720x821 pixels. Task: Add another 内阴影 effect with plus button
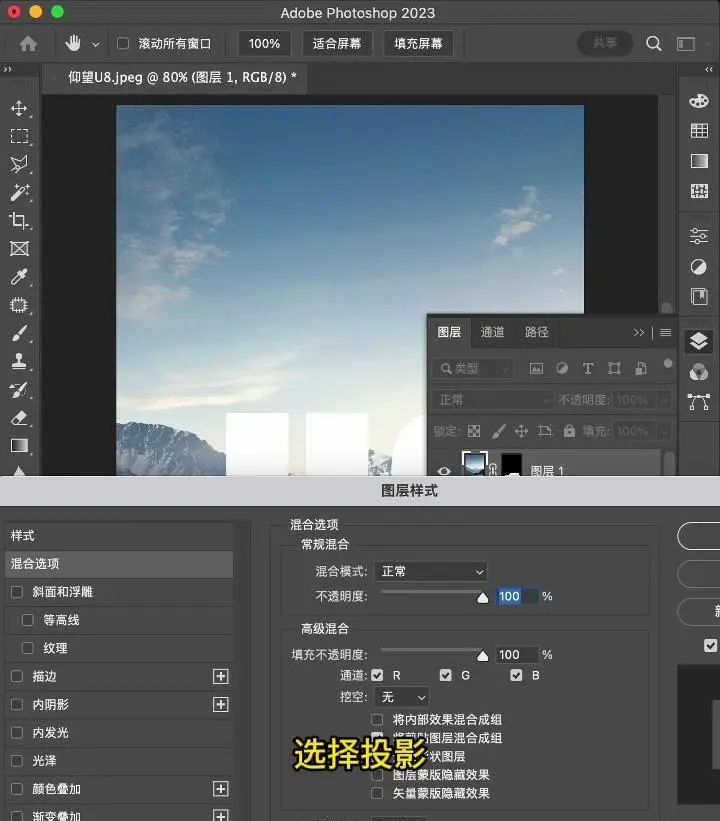click(x=220, y=705)
